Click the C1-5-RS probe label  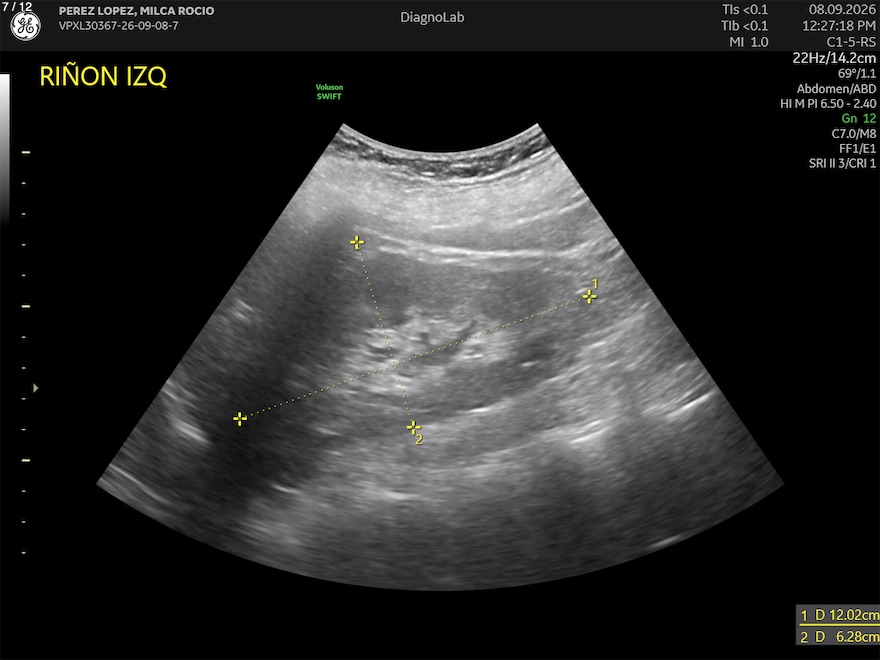pos(851,42)
